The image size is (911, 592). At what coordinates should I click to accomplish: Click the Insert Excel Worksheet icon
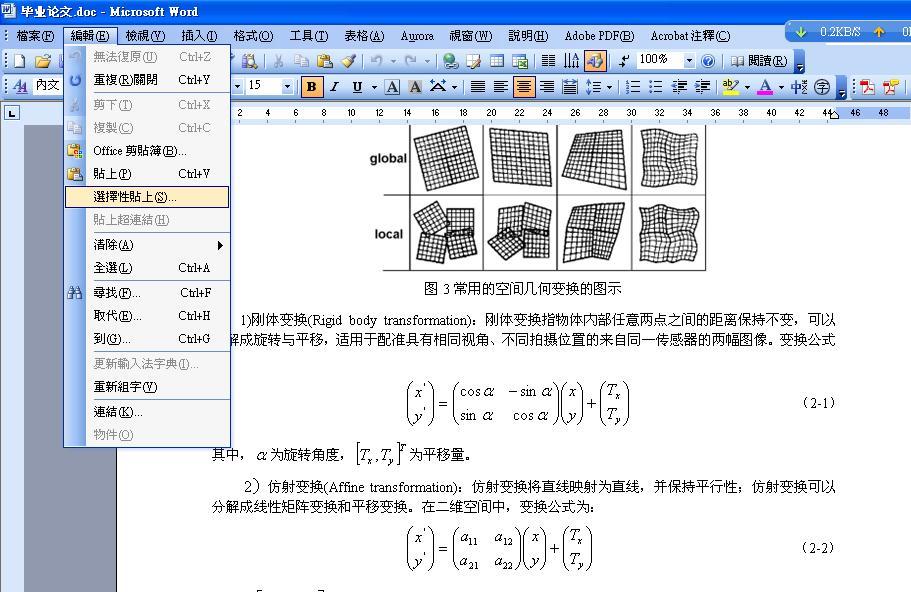(x=519, y=60)
